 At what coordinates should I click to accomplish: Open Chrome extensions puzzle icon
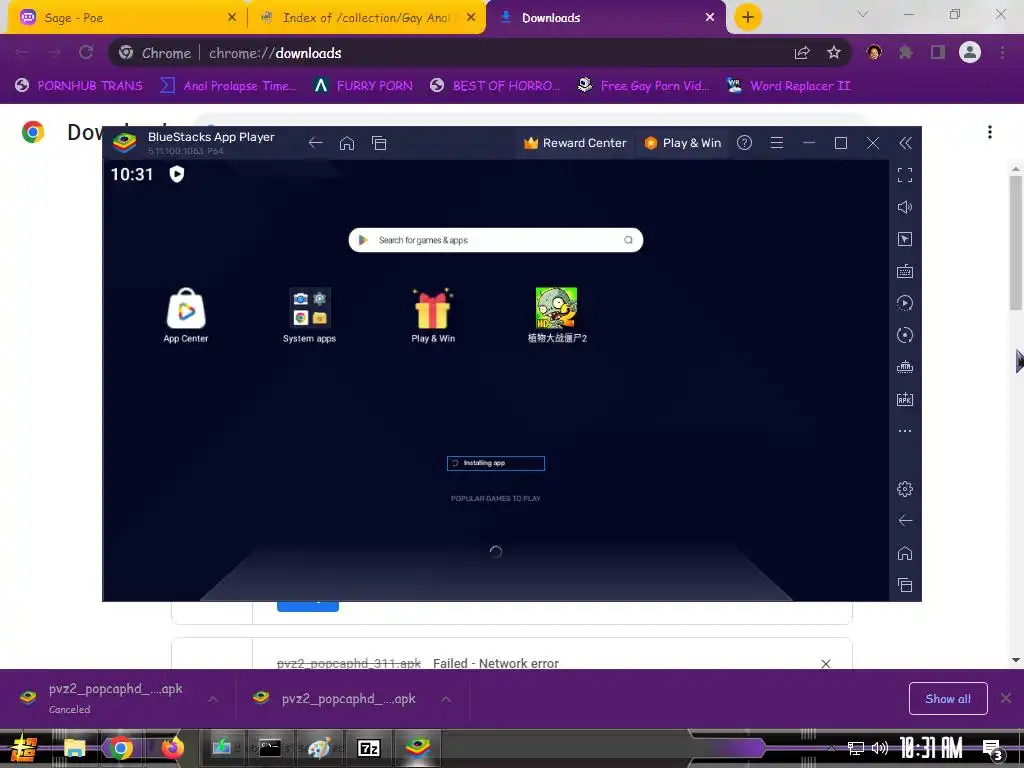click(906, 53)
